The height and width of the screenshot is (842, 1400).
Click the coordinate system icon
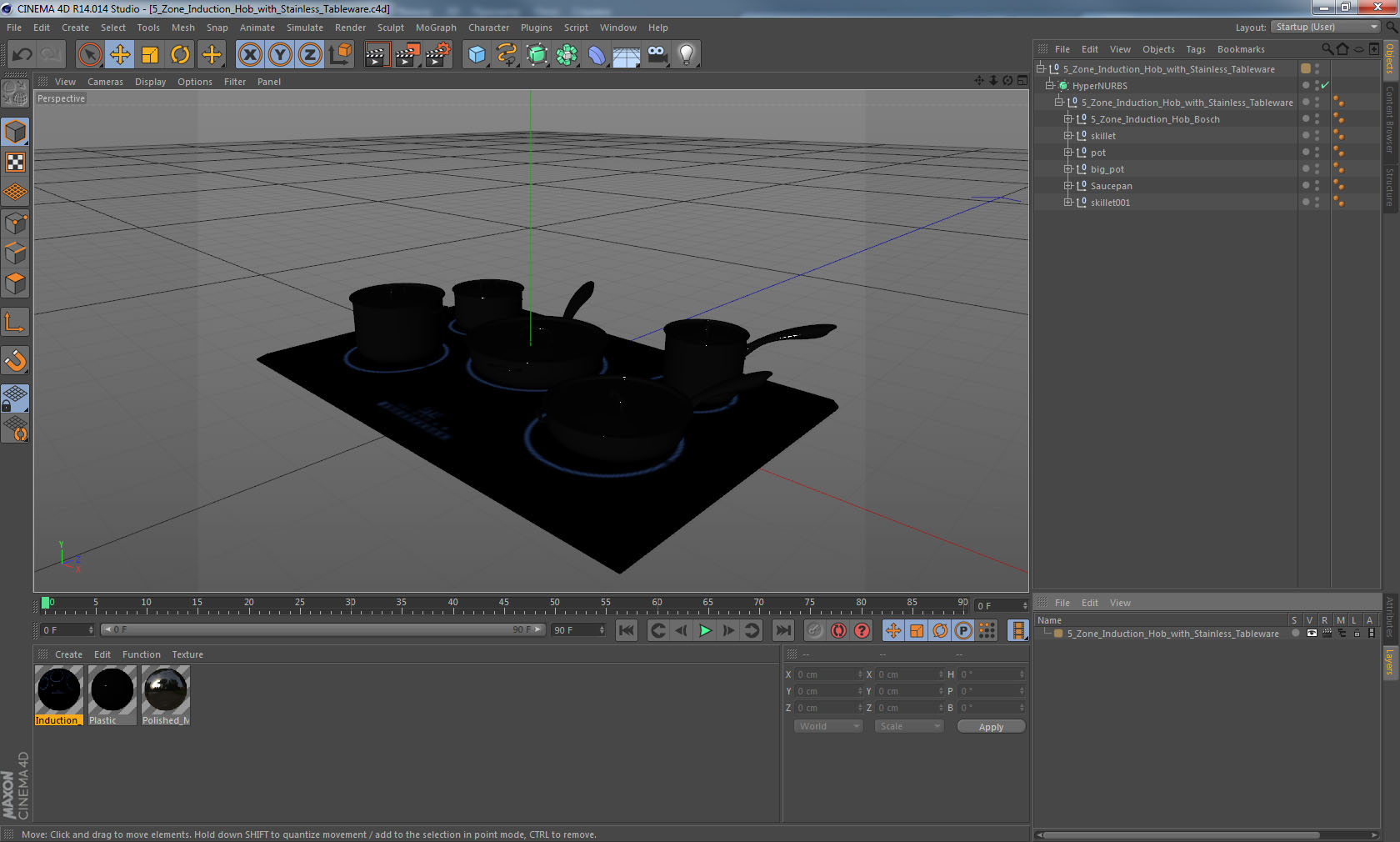340,55
